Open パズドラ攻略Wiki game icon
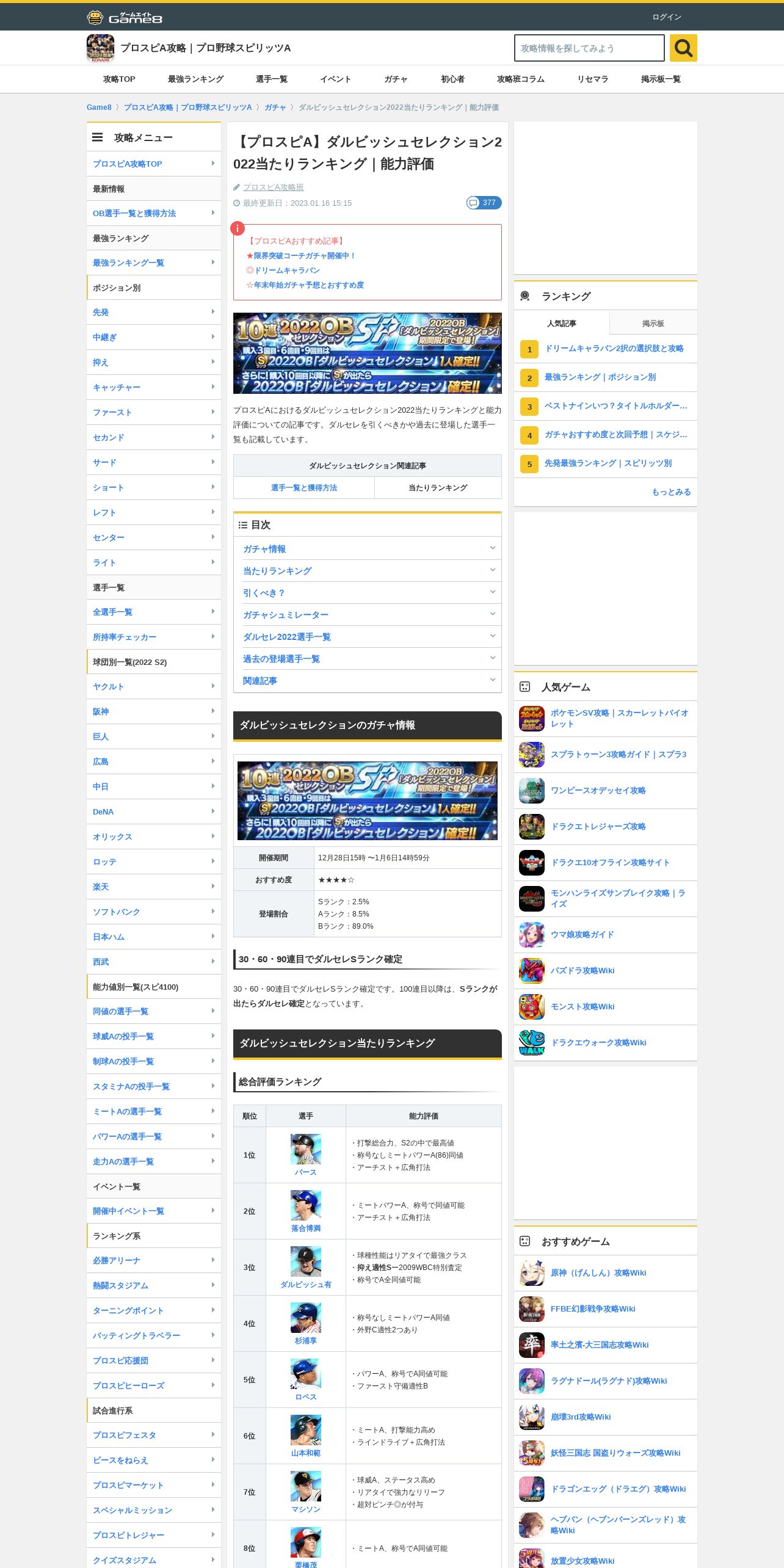This screenshot has height=1568, width=784. tap(532, 971)
